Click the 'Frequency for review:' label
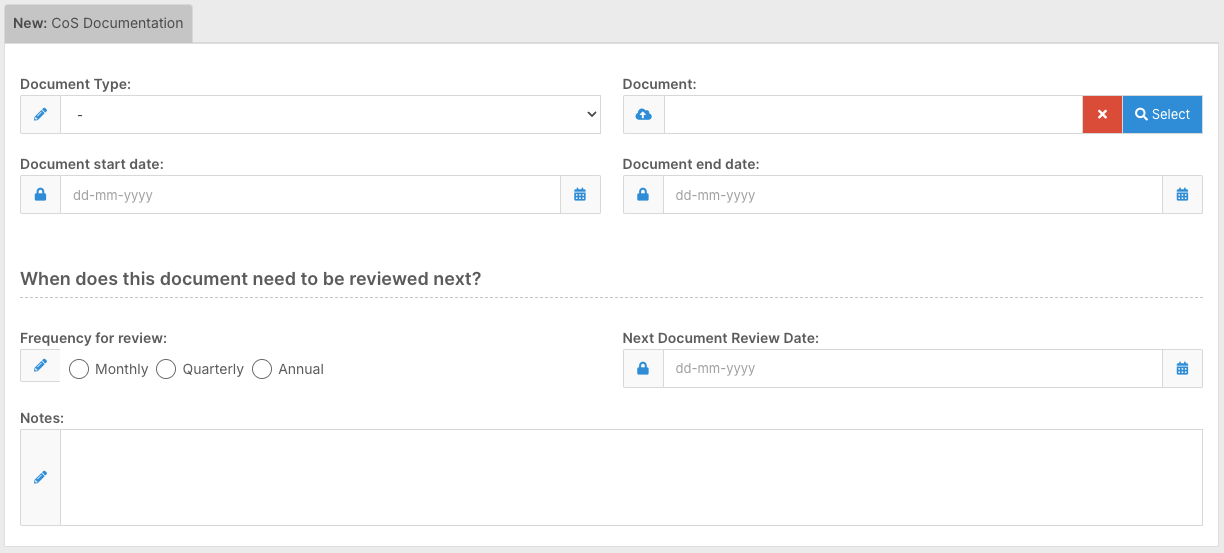This screenshot has width=1224, height=553. tap(93, 338)
